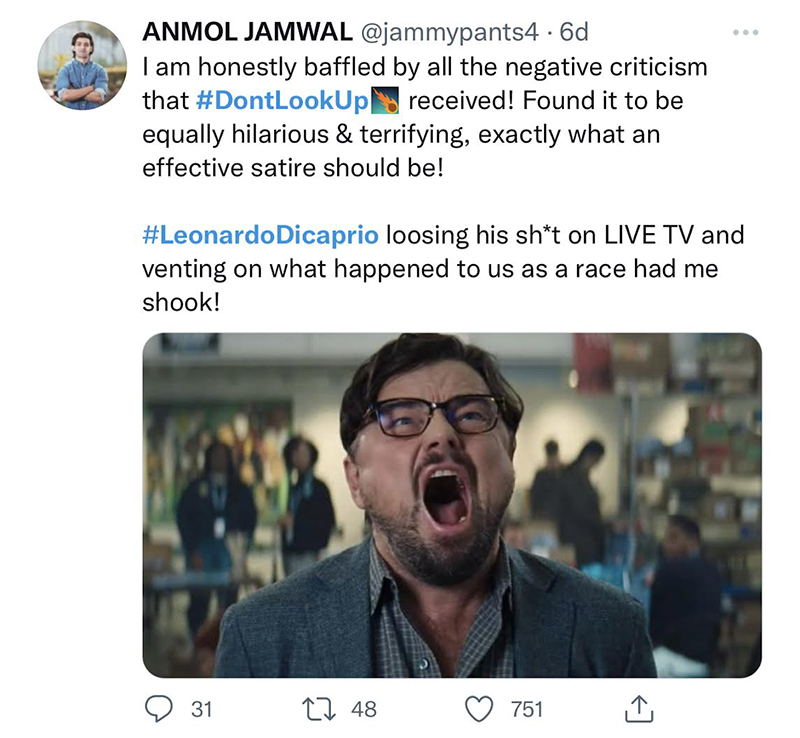Screen dimensions: 800x738
Task: Like the tweet with the heart icon
Action: (x=481, y=709)
